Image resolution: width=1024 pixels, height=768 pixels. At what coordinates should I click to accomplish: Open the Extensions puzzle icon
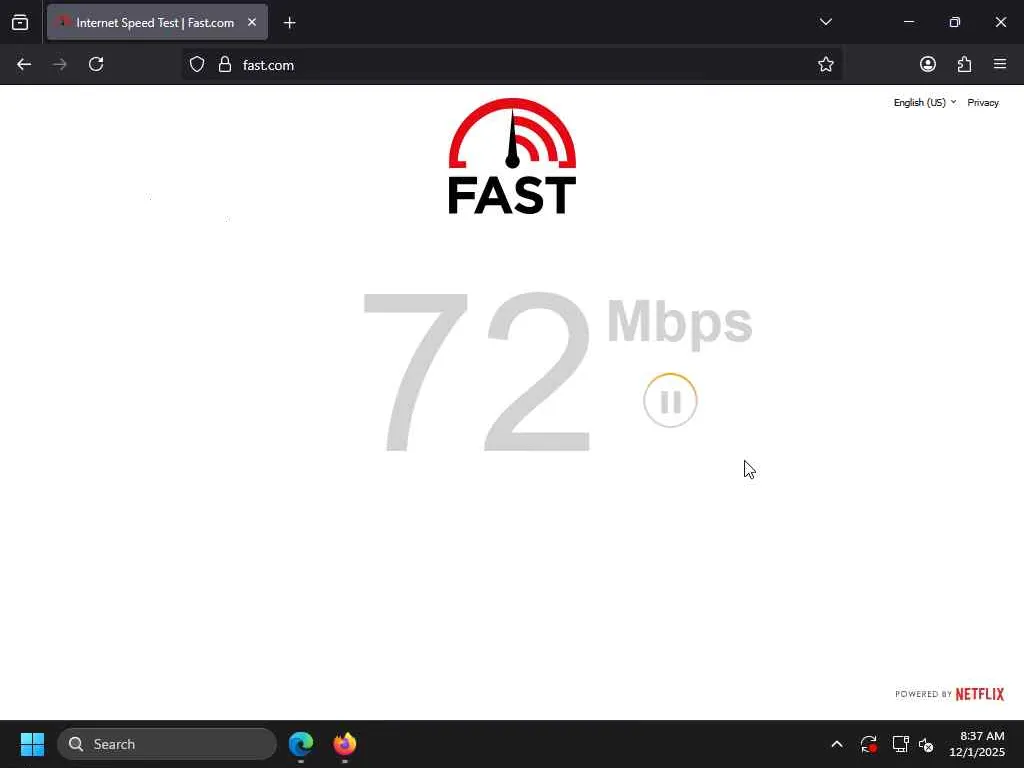coord(964,64)
